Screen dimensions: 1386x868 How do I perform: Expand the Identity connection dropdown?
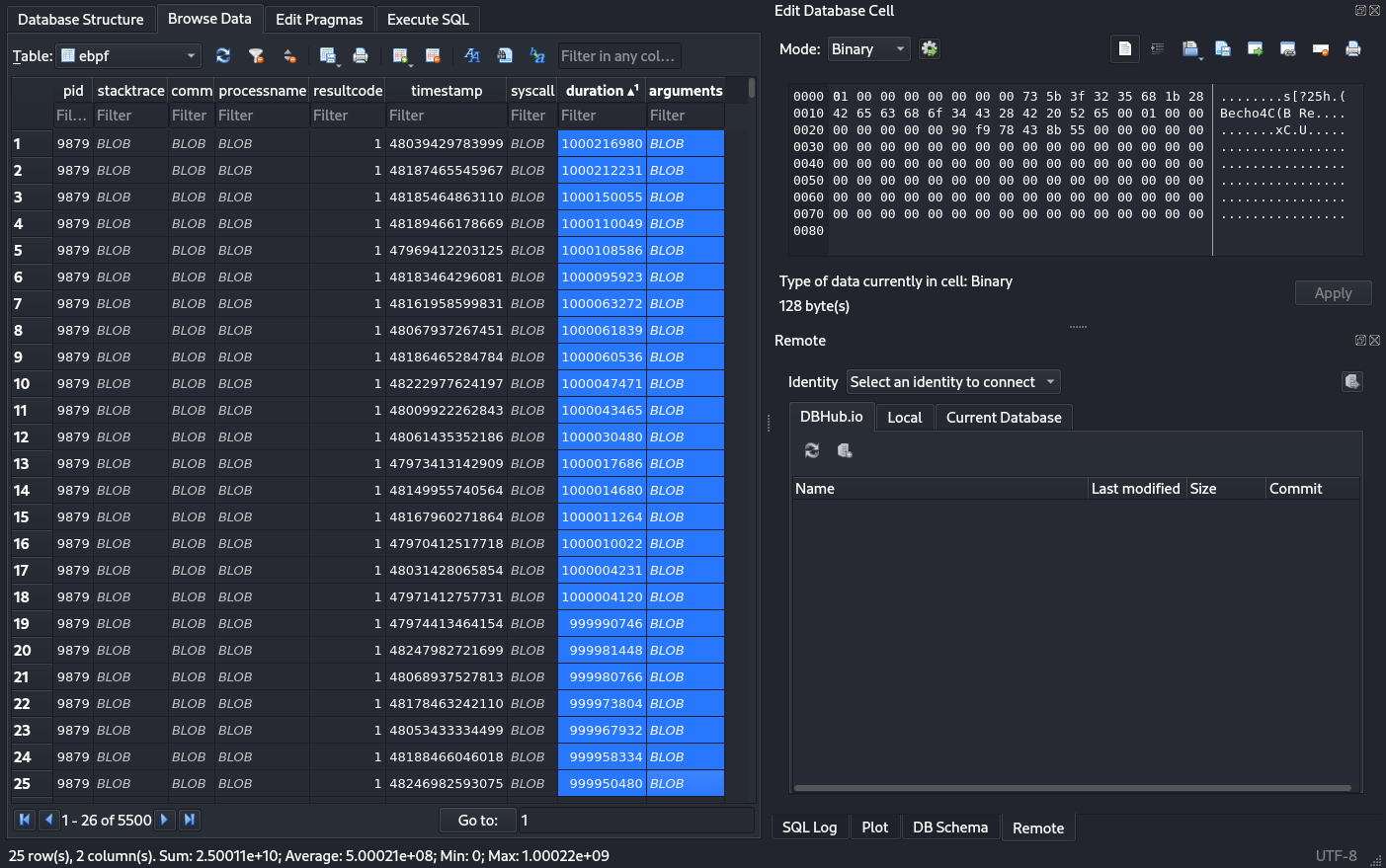tap(954, 382)
